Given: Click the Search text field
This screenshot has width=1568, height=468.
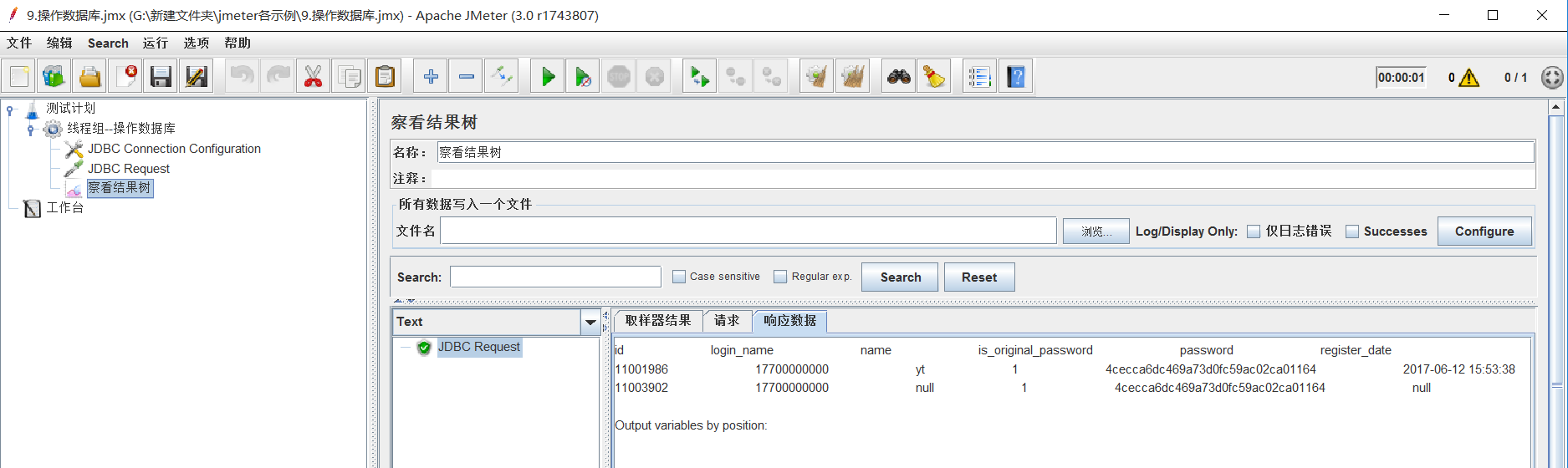Looking at the screenshot, I should (x=555, y=277).
